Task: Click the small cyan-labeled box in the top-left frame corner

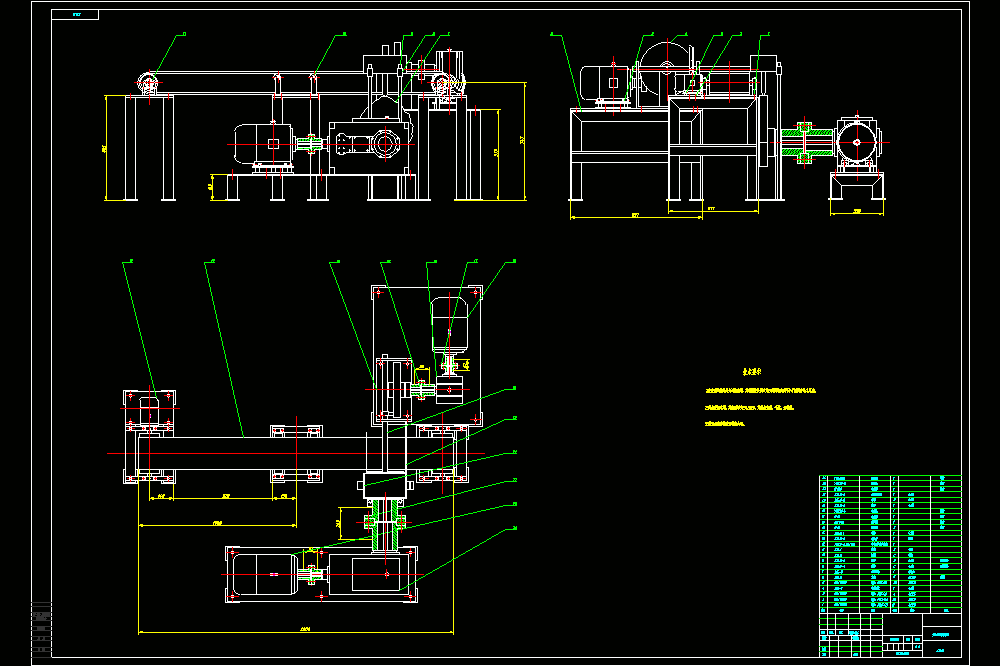Action: pyautogui.click(x=75, y=15)
